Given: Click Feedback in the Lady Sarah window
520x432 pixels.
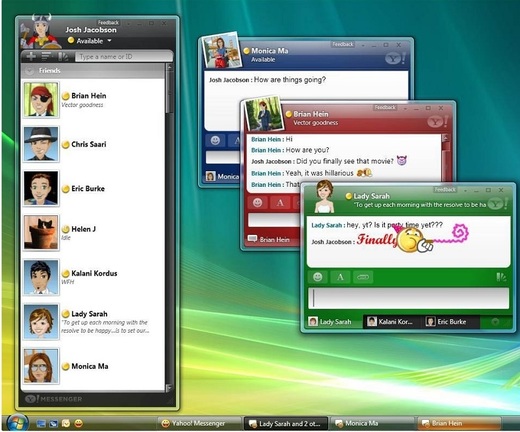Looking at the screenshot, I should pyautogui.click(x=445, y=190).
